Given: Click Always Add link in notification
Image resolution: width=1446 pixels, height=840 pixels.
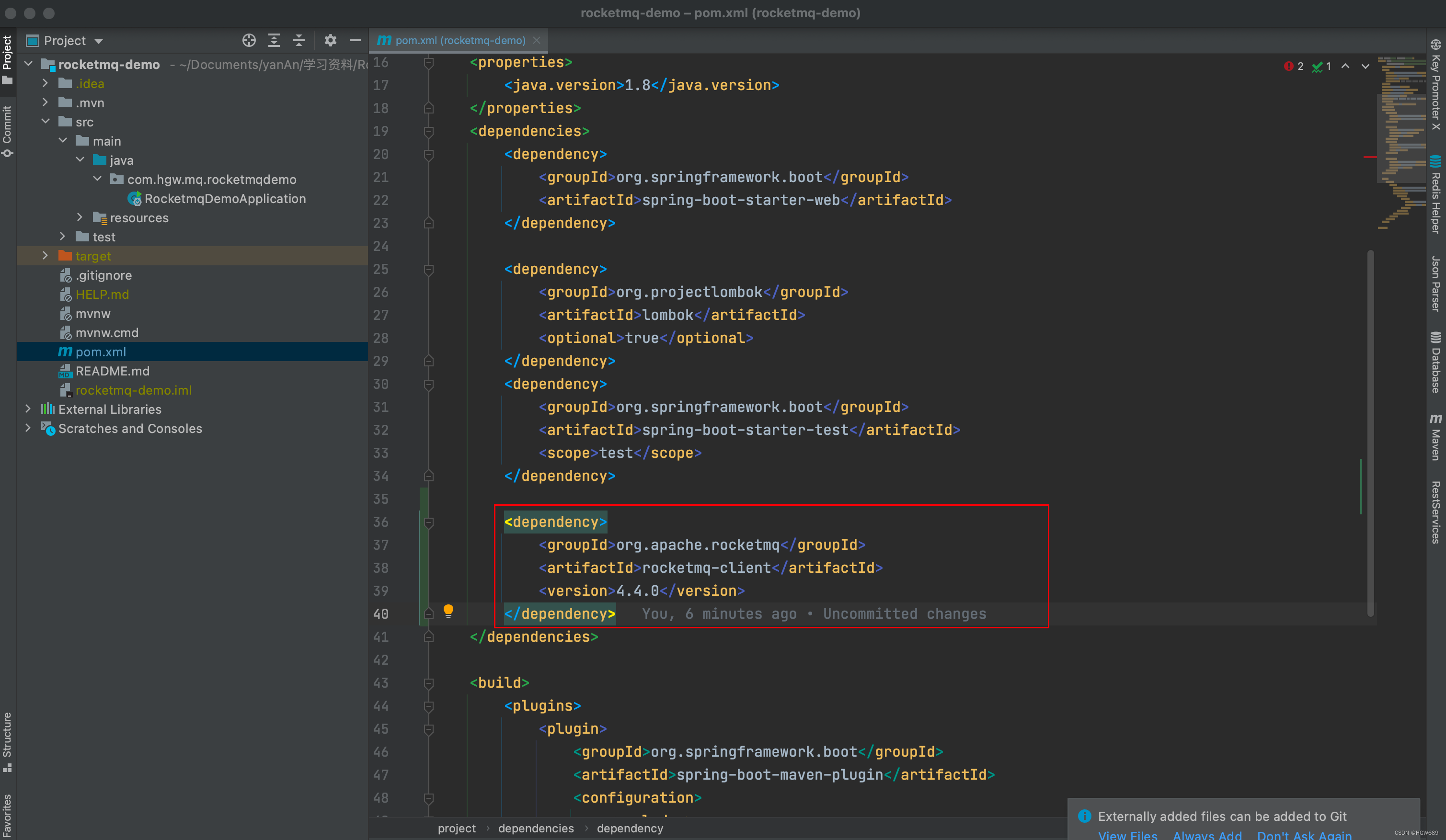Looking at the screenshot, I should 1207,835.
